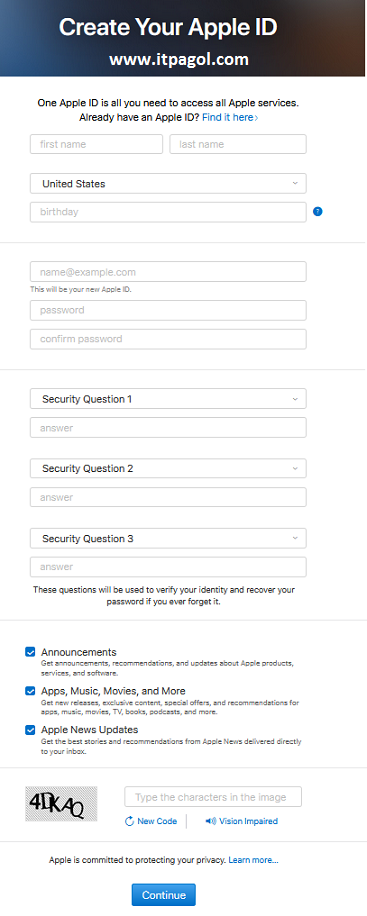
Task: Click the Vision Impaired speaker icon
Action: coord(210,821)
